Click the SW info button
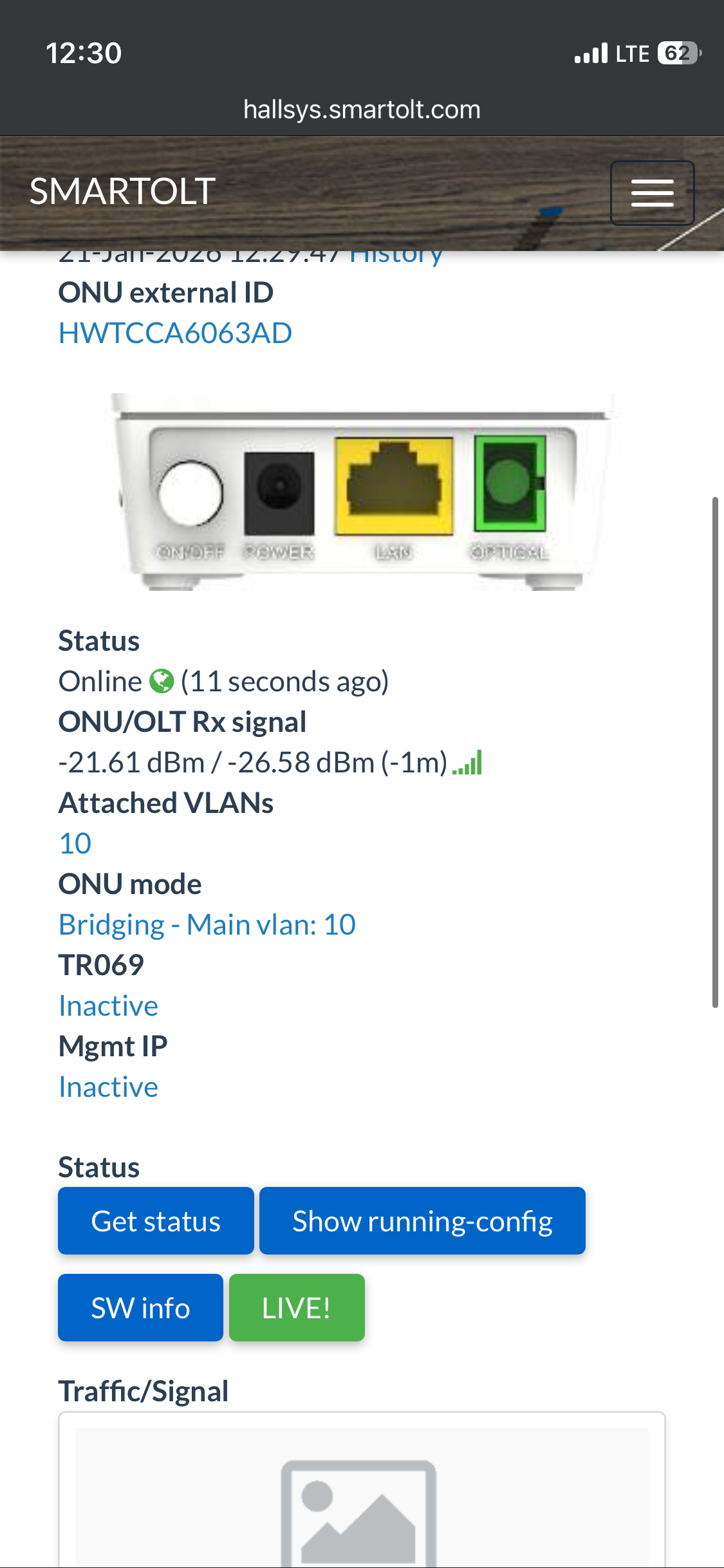Viewport: 724px width, 1568px height. pos(140,1308)
